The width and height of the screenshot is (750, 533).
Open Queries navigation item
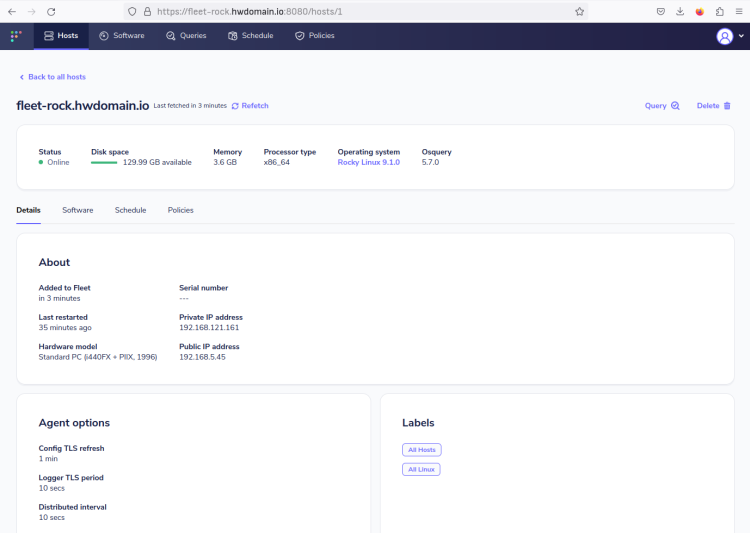[x=186, y=36]
